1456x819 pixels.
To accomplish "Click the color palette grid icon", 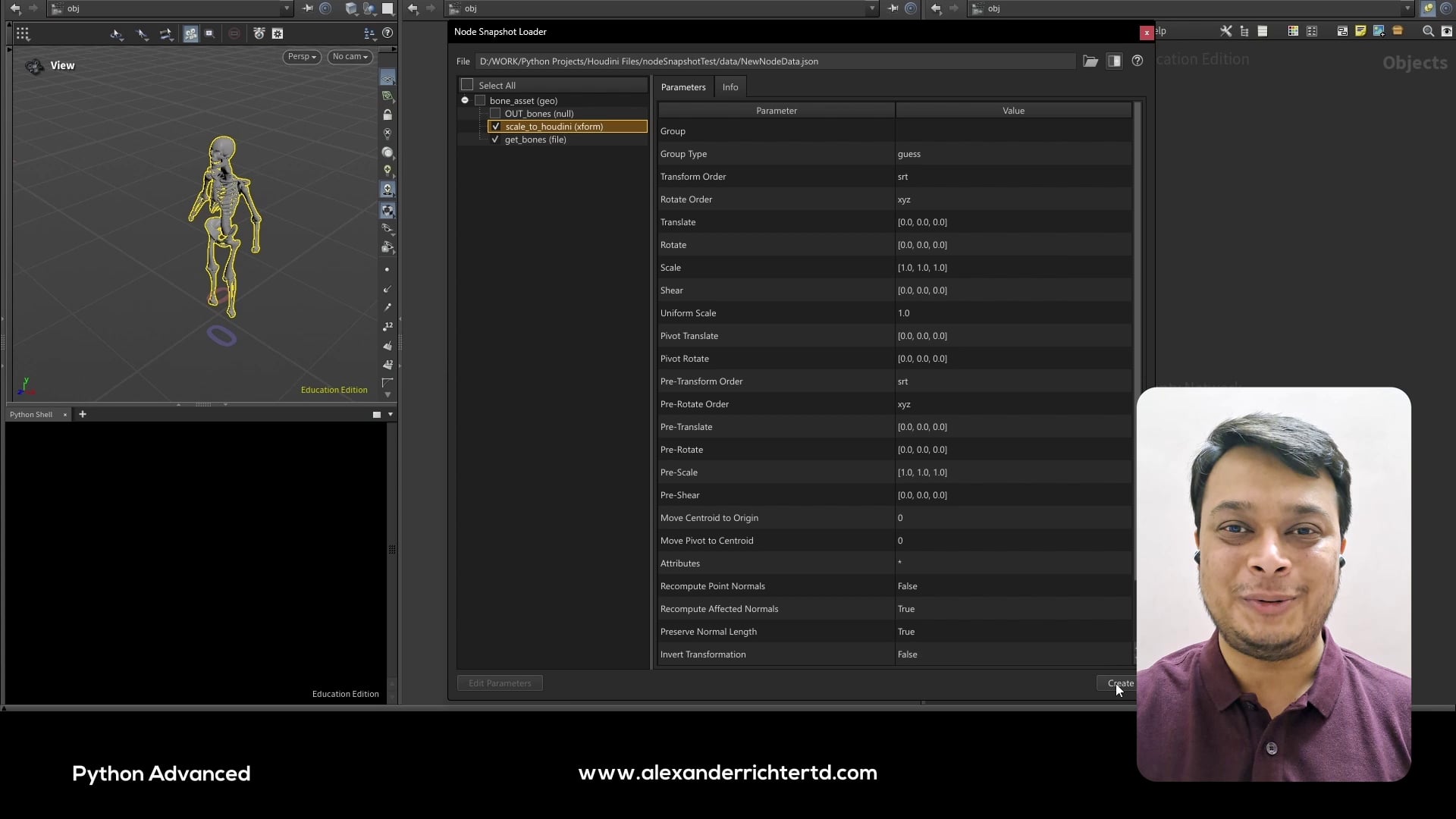I will click(1293, 31).
